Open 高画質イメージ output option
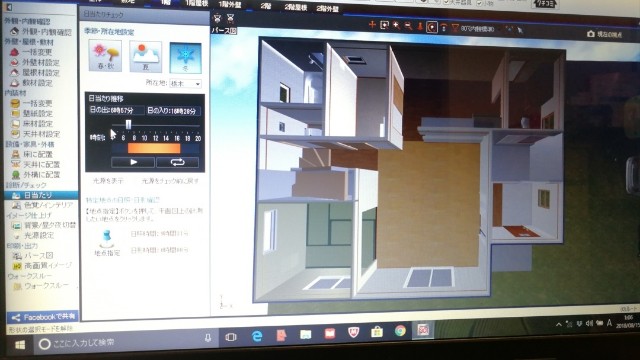640x360 pixels. [42, 266]
